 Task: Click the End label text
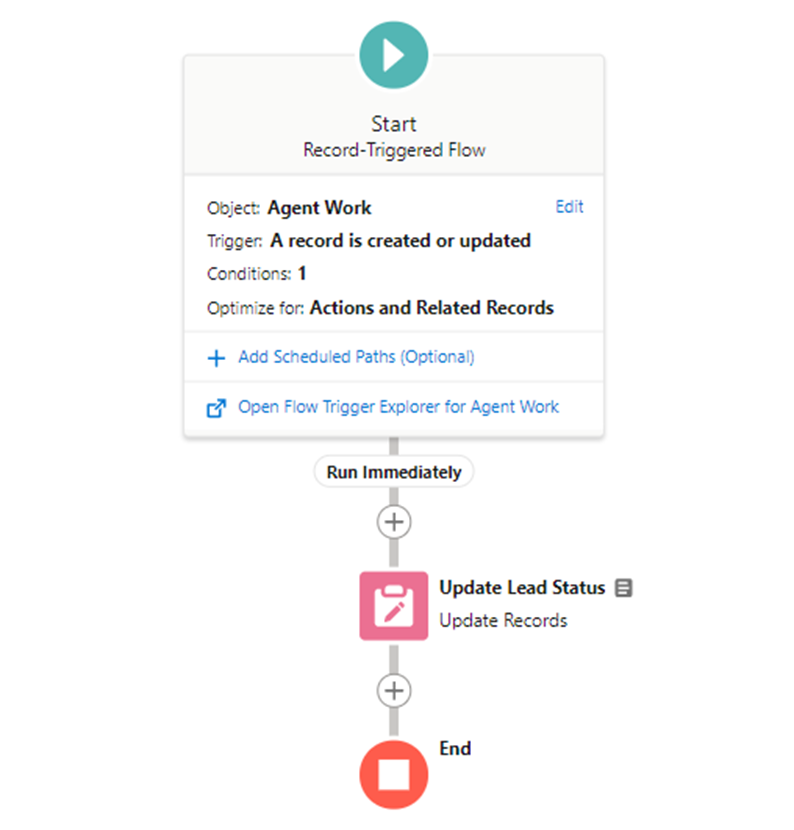455,748
